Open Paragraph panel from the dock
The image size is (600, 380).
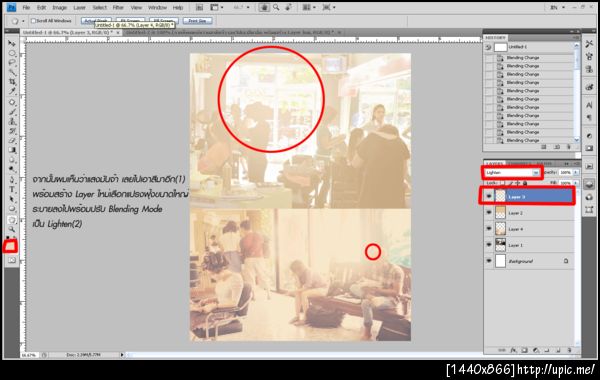tap(589, 118)
